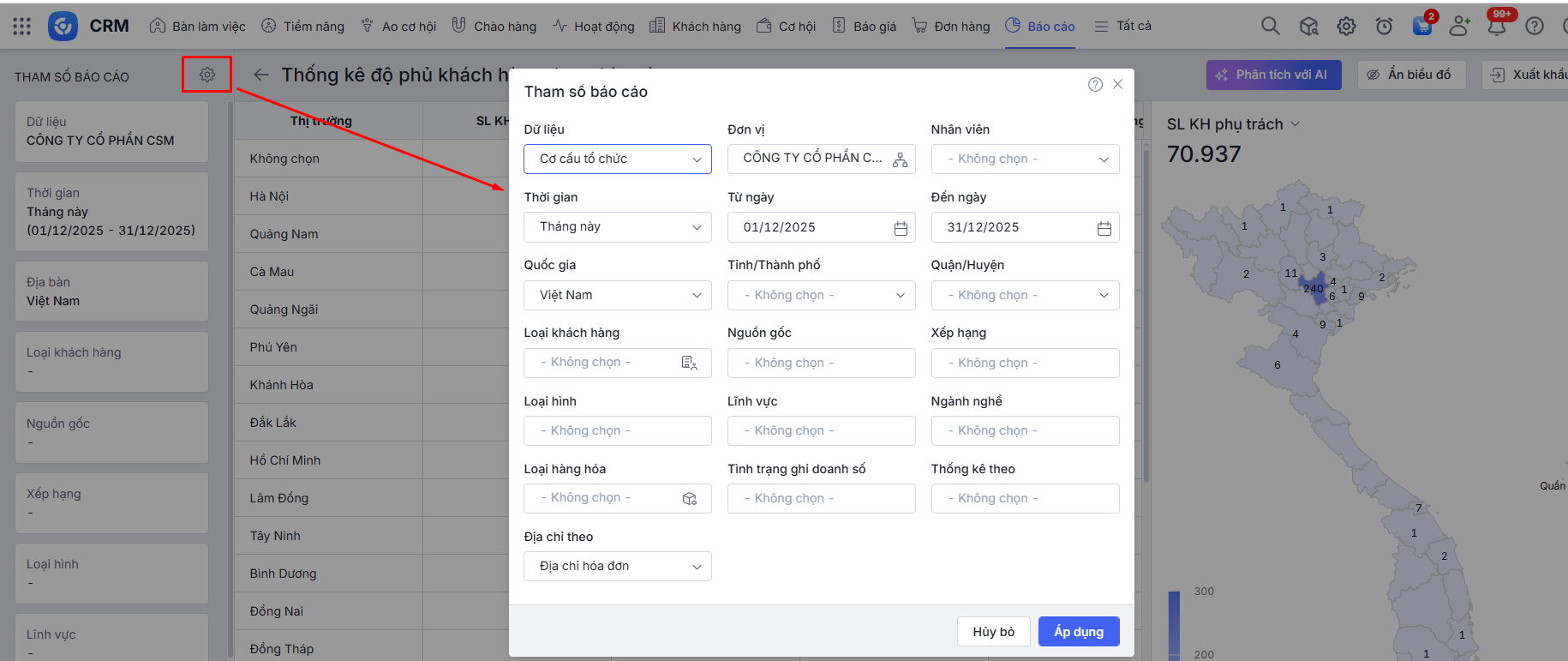Open the calendar picker for Từ ngày
Screen dimensions: 1568x661
tap(901, 228)
